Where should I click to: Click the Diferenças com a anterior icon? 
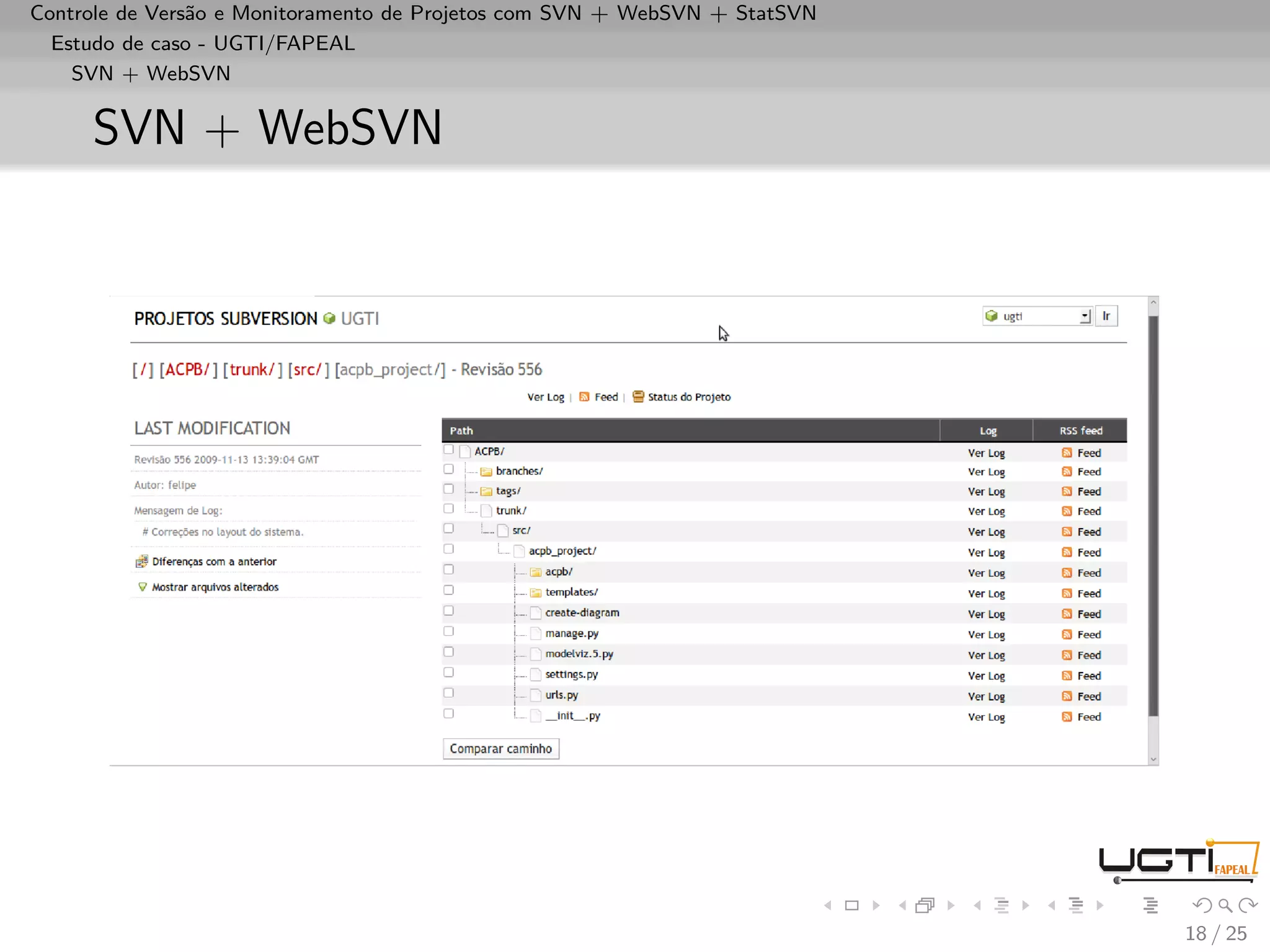point(141,562)
